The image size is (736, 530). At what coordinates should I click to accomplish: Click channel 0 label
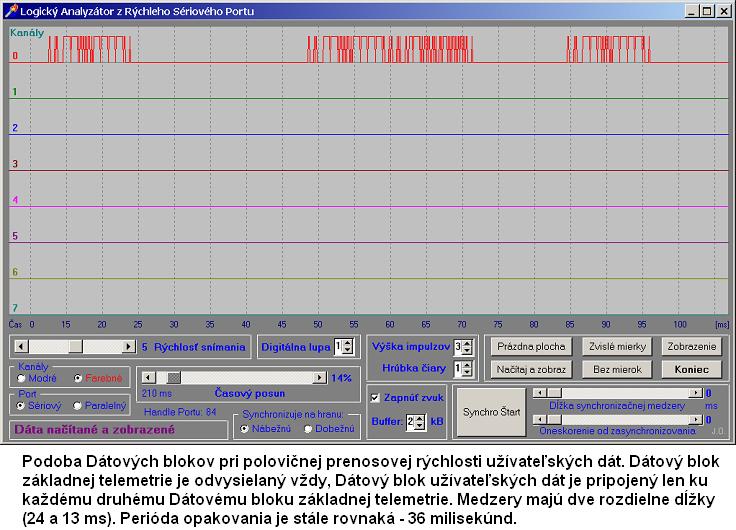click(15, 56)
